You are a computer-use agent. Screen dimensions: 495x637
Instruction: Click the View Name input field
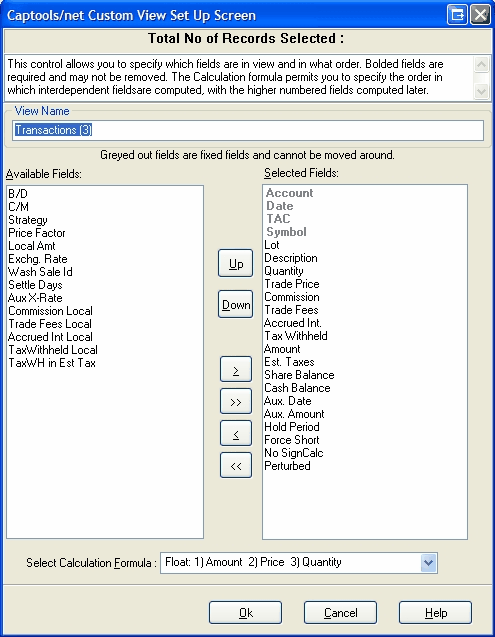click(x=248, y=130)
